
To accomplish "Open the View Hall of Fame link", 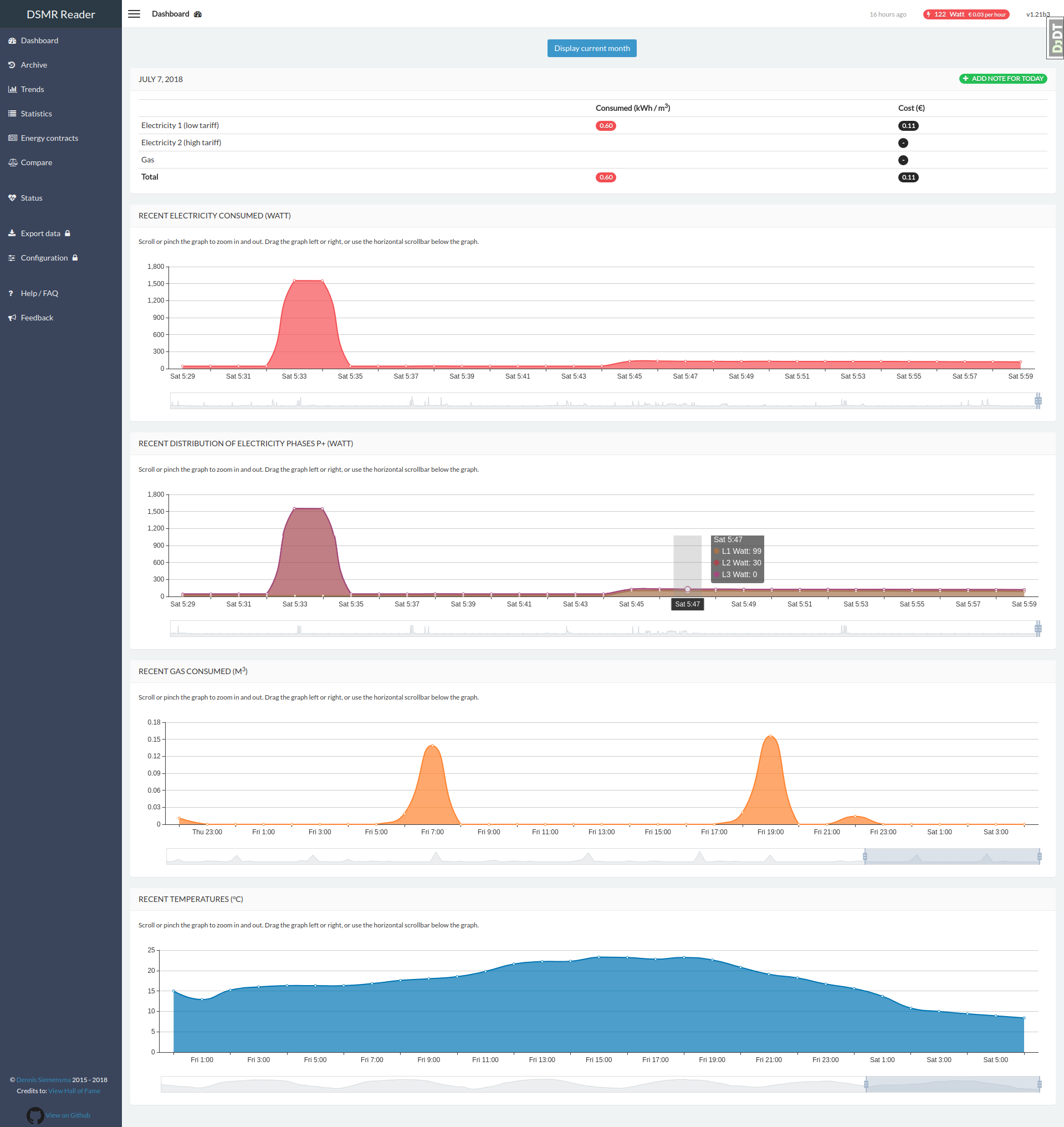I will 74,1090.
